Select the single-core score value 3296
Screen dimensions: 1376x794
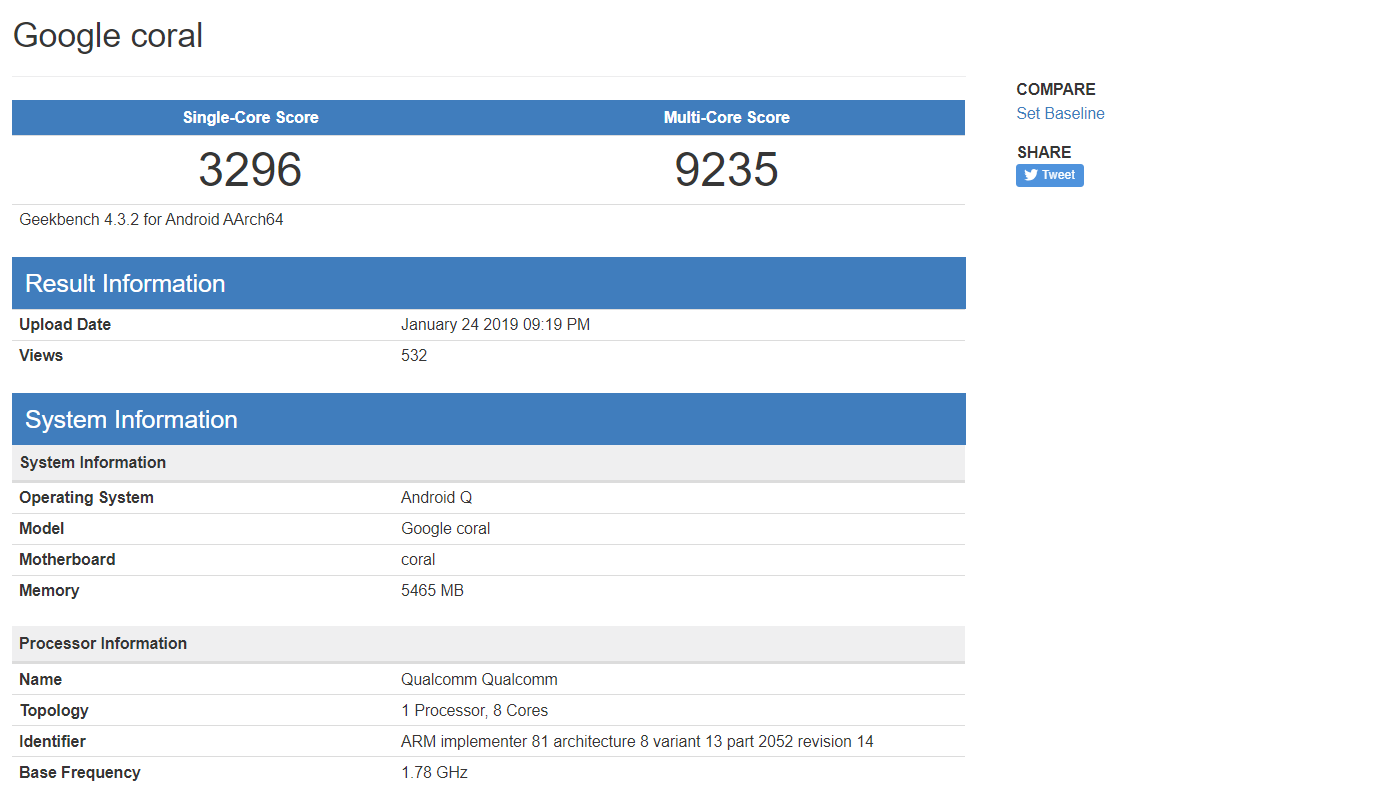click(x=250, y=169)
